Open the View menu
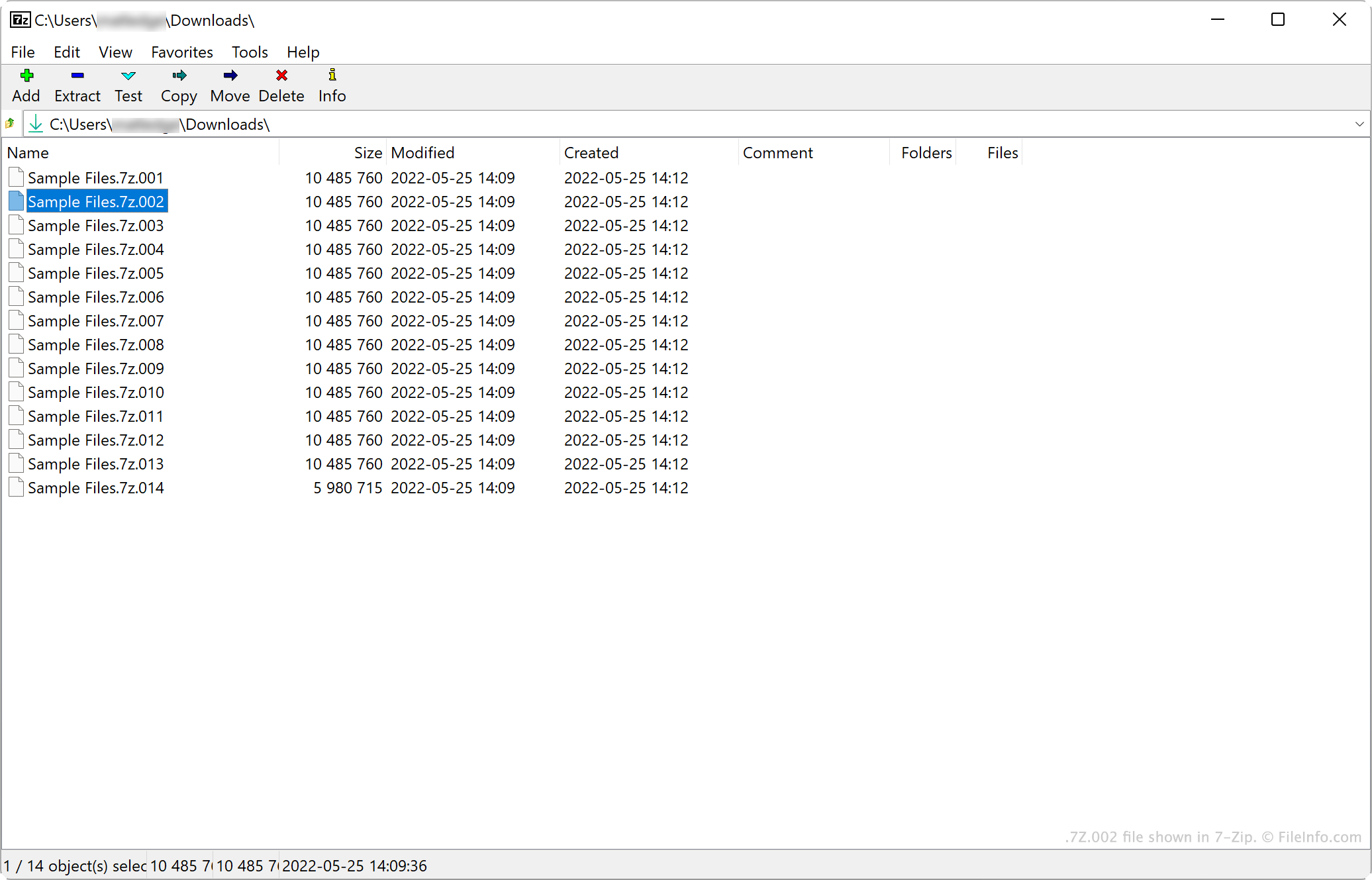 [115, 52]
